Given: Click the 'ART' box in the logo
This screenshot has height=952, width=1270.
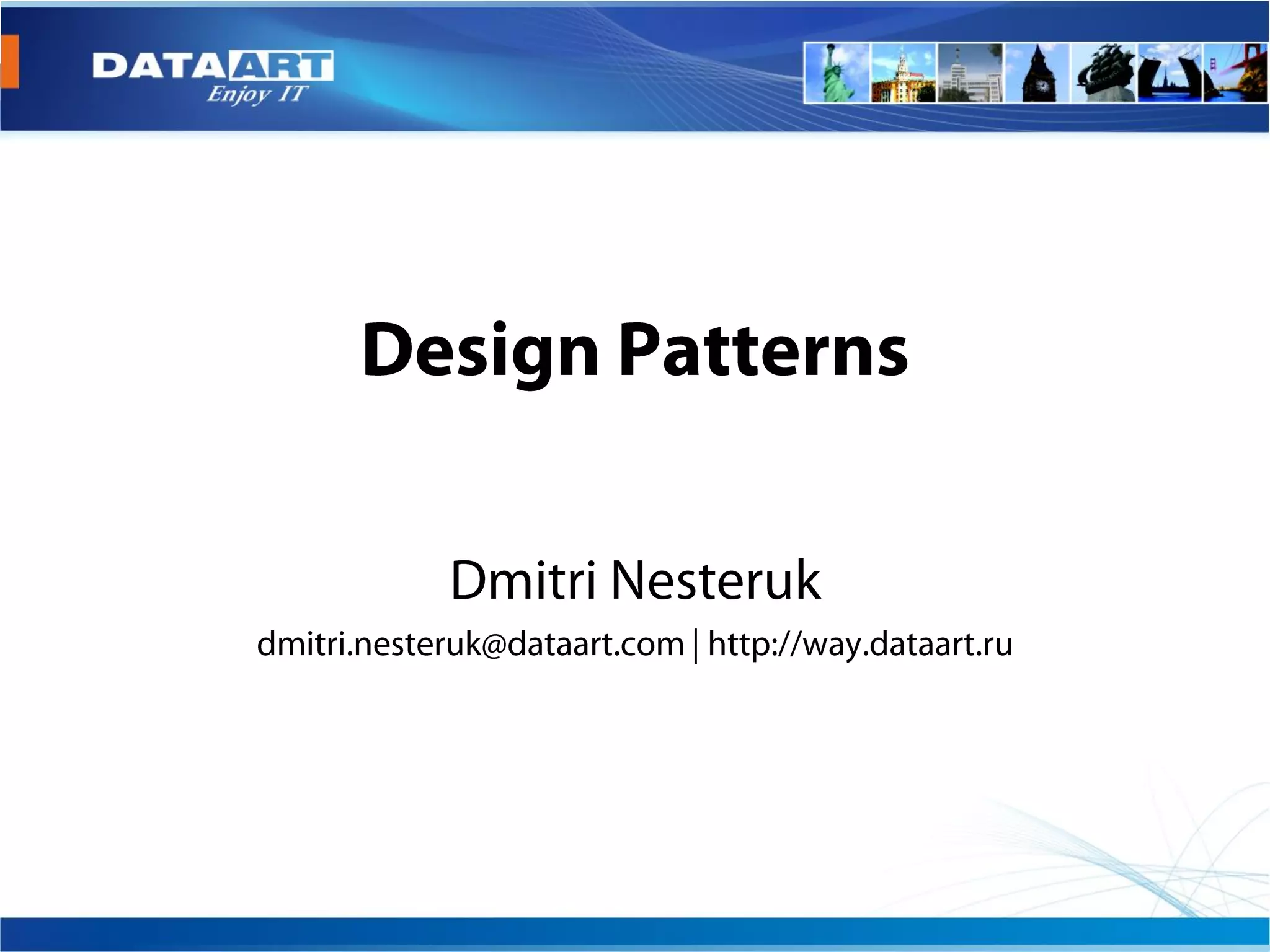Looking at the screenshot, I should click(x=281, y=66).
